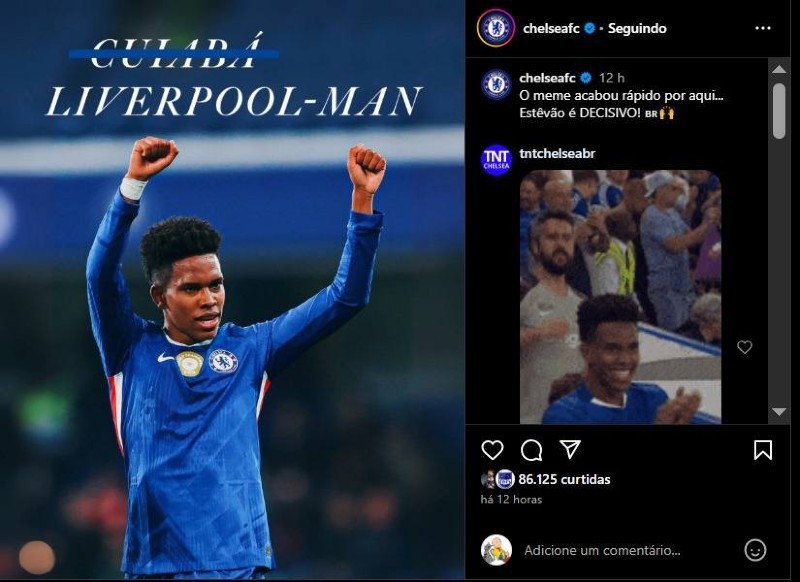The height and width of the screenshot is (582, 800).
Task: Click scrollbar up arrow in comments
Action: (779, 69)
